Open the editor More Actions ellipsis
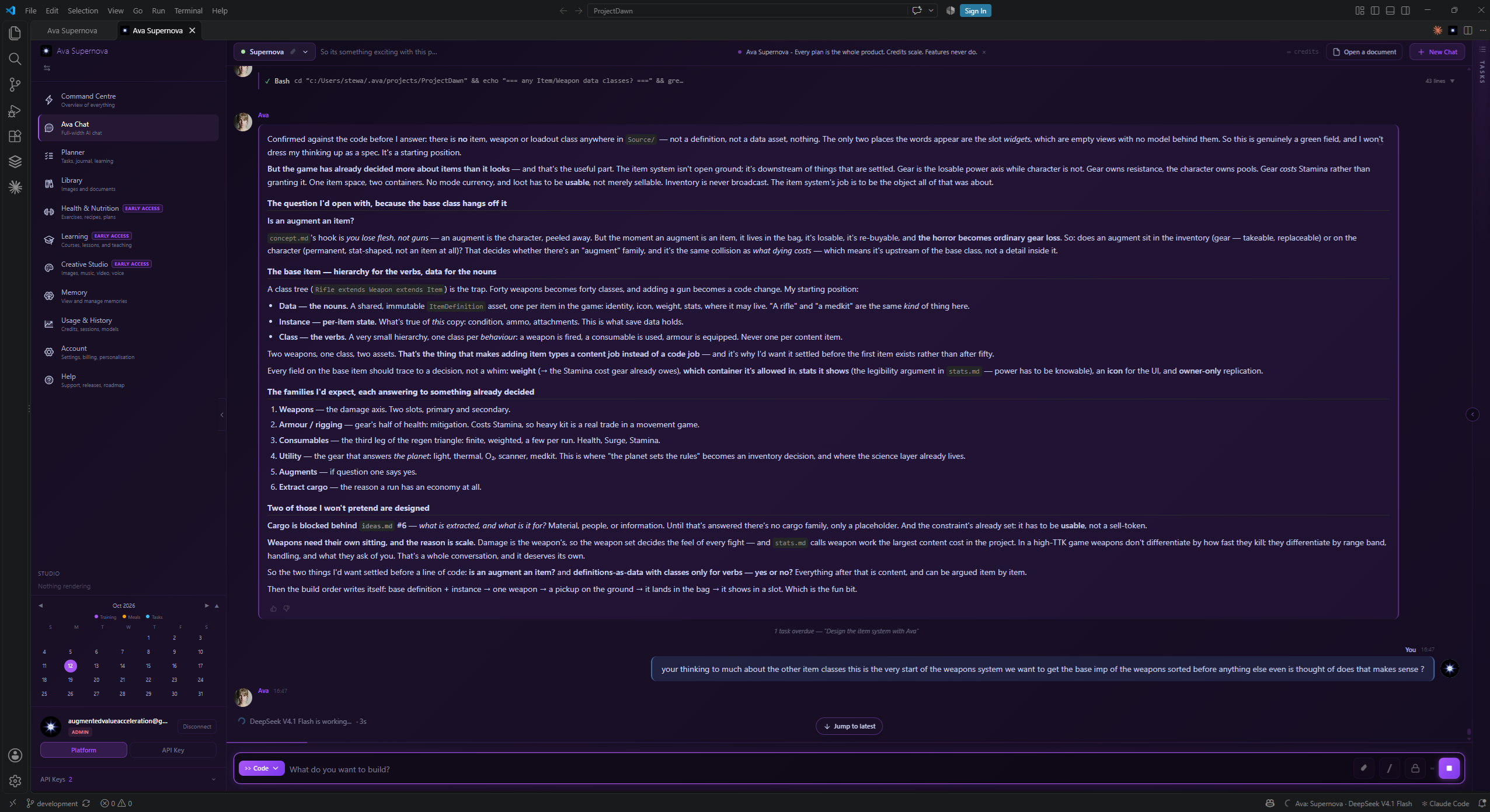This screenshot has height=812, width=1490. 1483,30
